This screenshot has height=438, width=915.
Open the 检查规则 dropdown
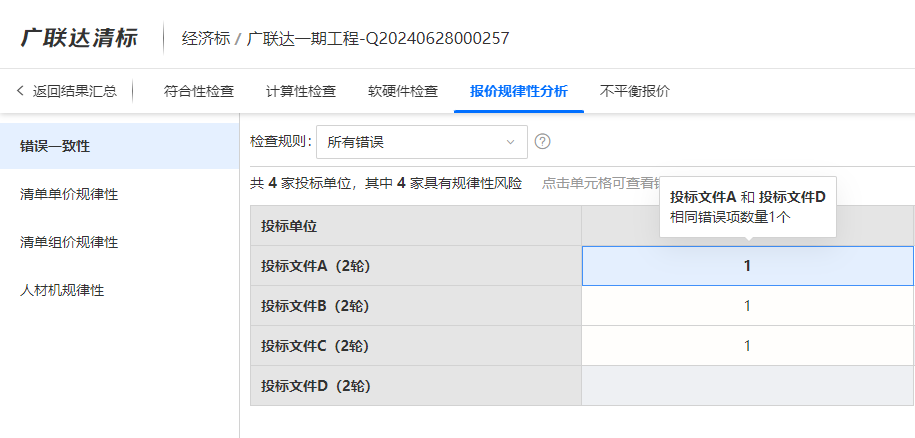point(421,142)
